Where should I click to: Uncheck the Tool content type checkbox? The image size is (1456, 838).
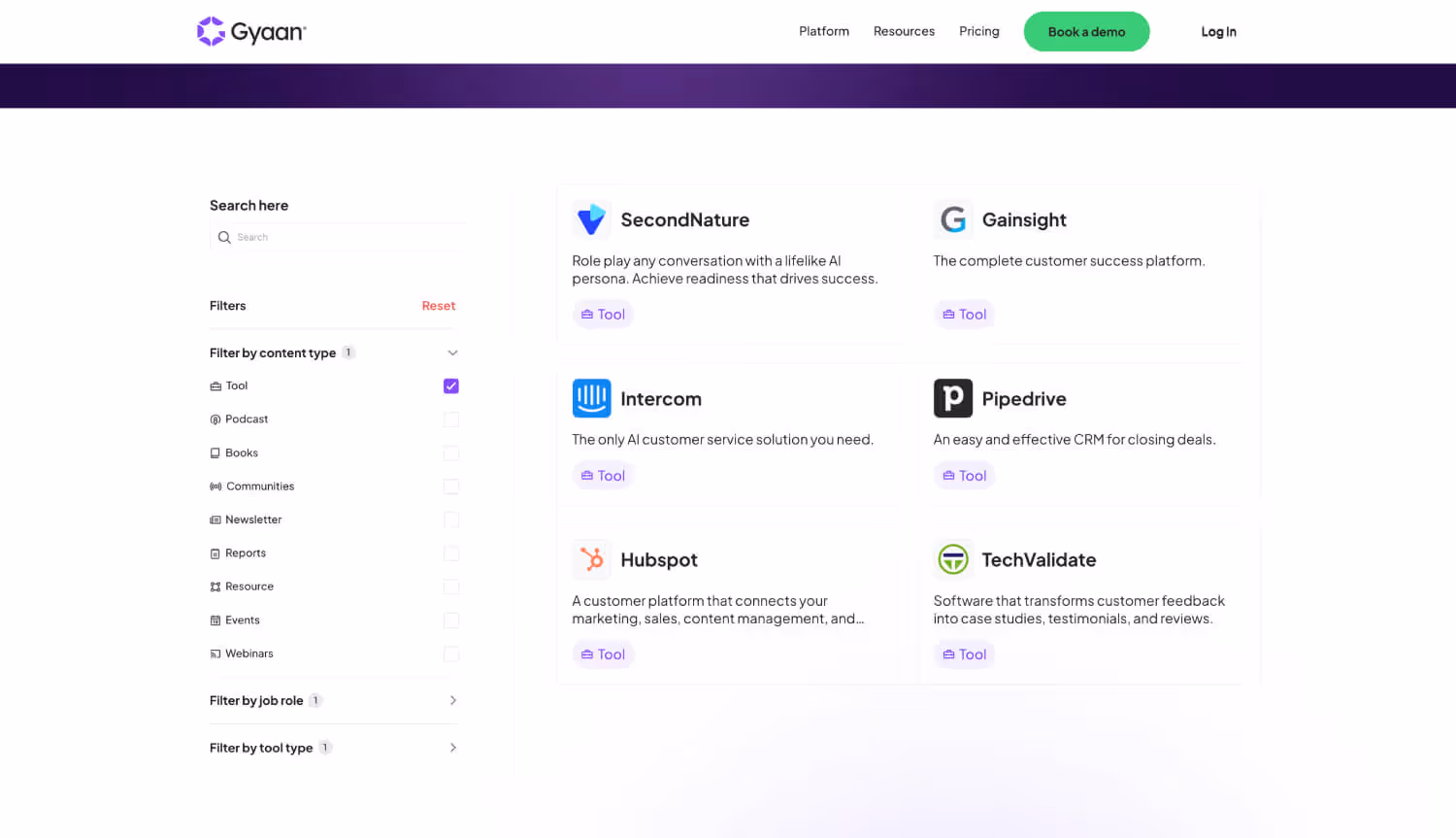click(x=451, y=386)
